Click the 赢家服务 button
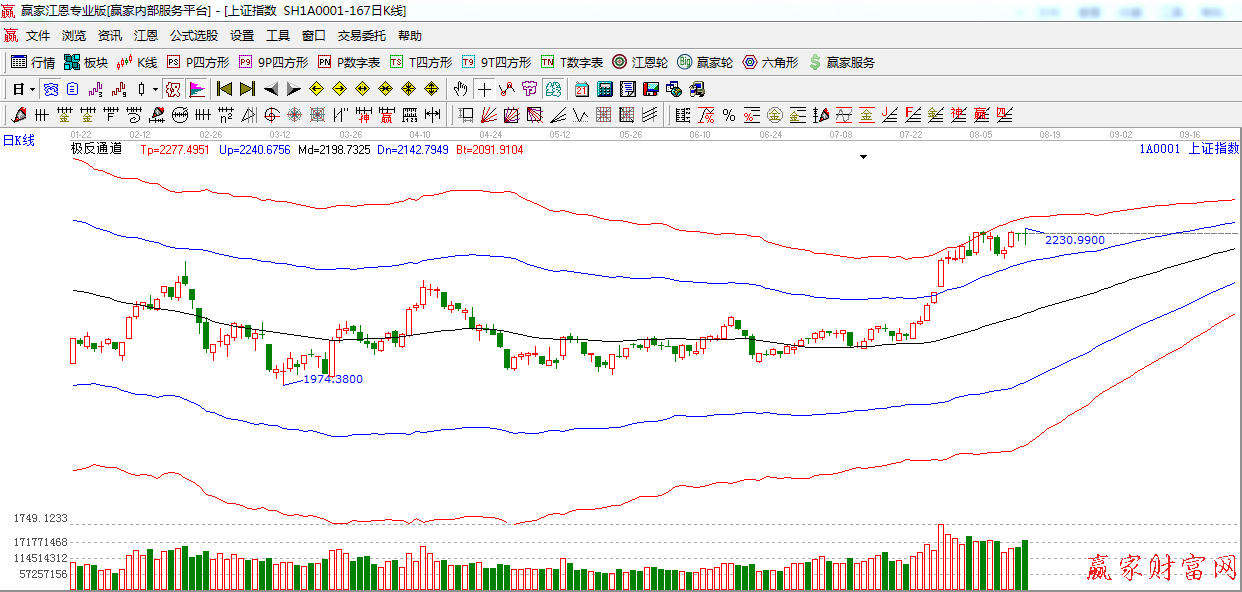The height and width of the screenshot is (592, 1242). pyautogui.click(x=841, y=62)
